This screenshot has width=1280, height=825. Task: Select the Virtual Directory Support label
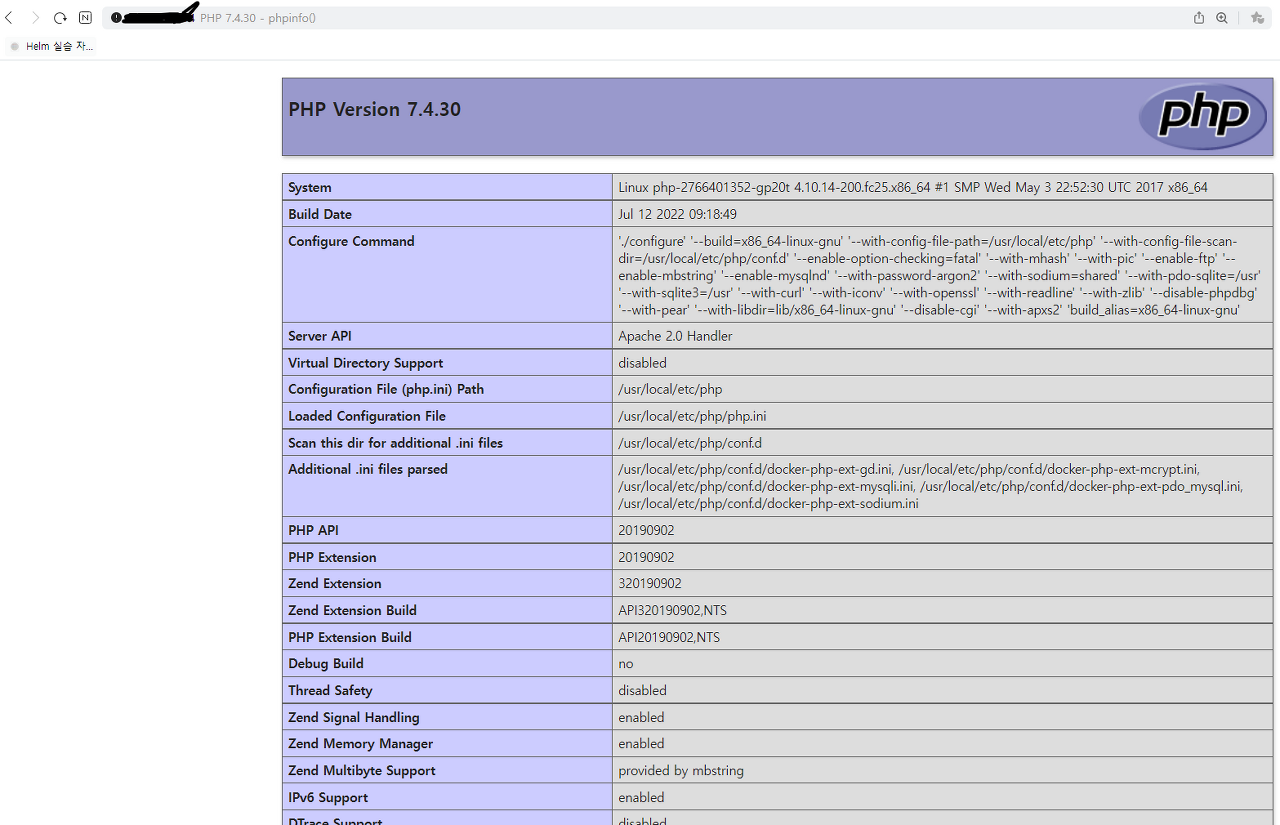(x=366, y=363)
